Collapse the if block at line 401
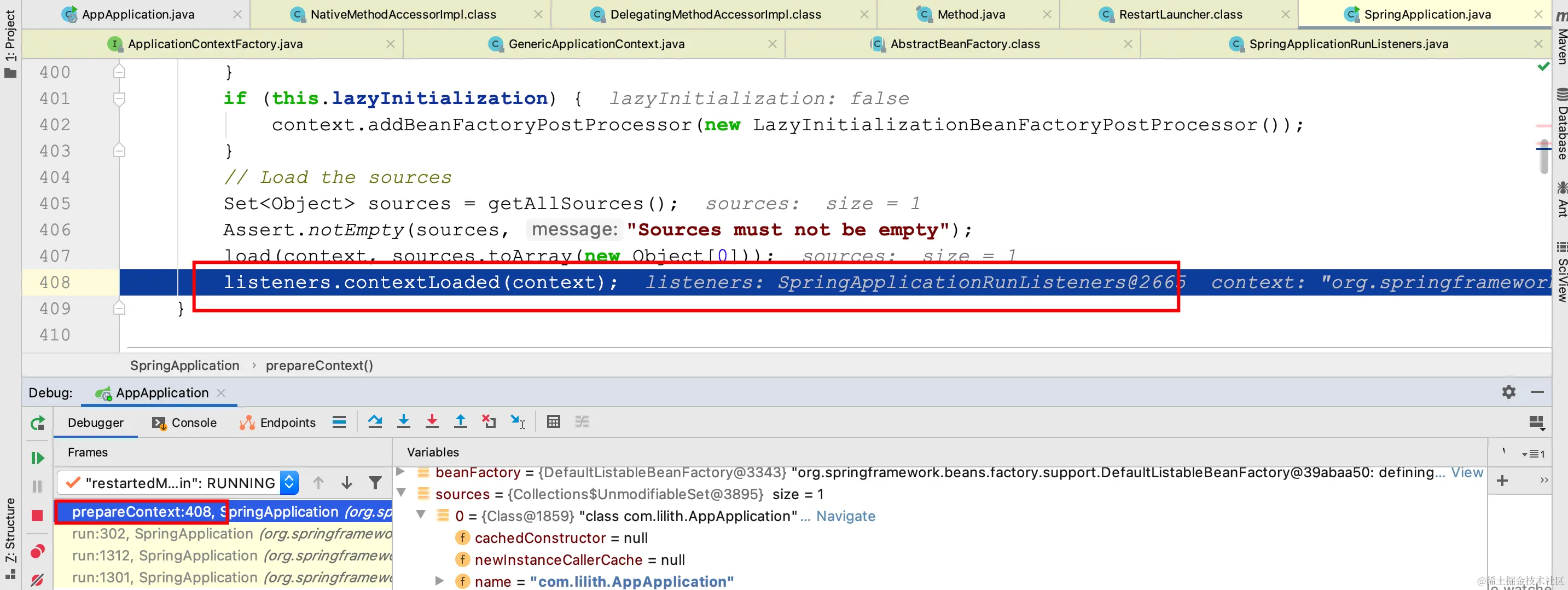Image resolution: width=1568 pixels, height=590 pixels. tap(119, 99)
